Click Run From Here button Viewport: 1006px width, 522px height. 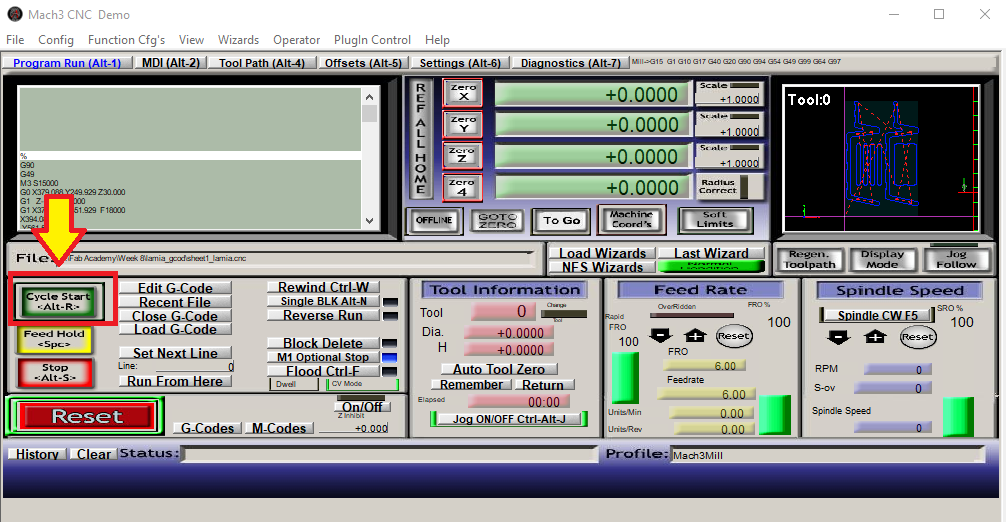tap(175, 381)
